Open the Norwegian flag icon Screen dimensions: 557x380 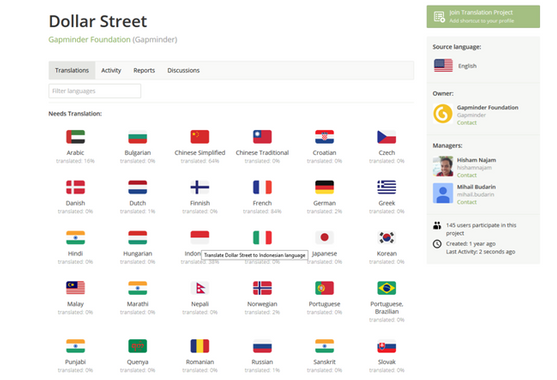(x=262, y=288)
